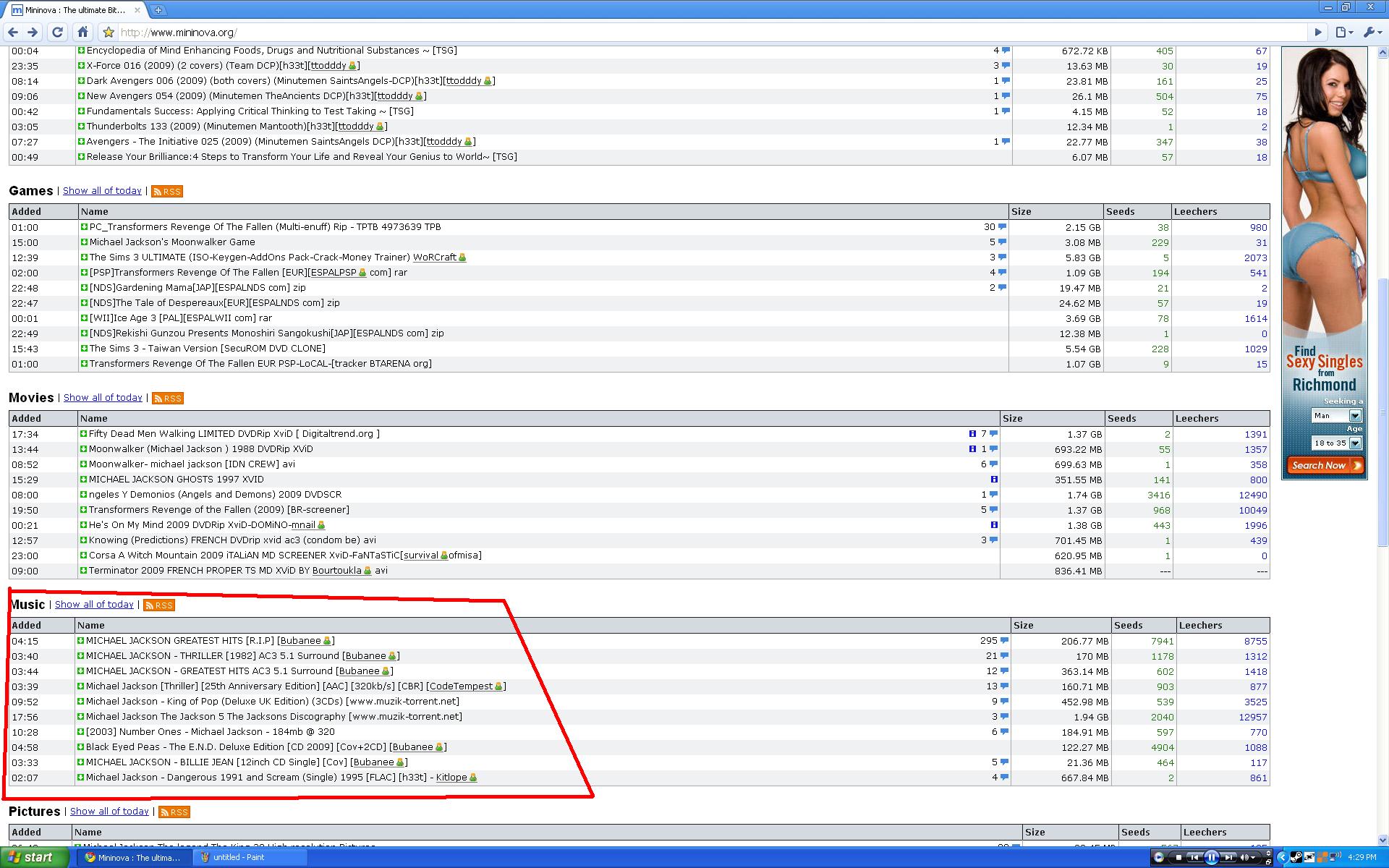Click green download icon for Michael Jackson's Moonwalker Game
1389x868 pixels.
84,242
